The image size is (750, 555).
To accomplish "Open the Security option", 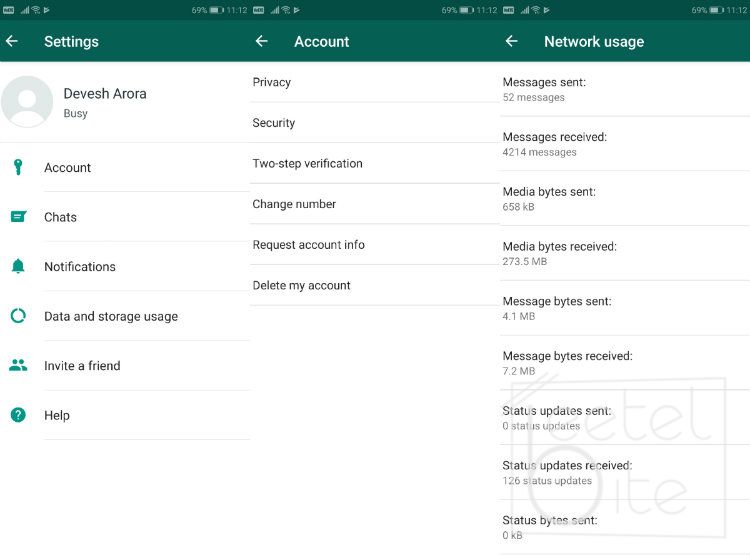I will coord(274,123).
